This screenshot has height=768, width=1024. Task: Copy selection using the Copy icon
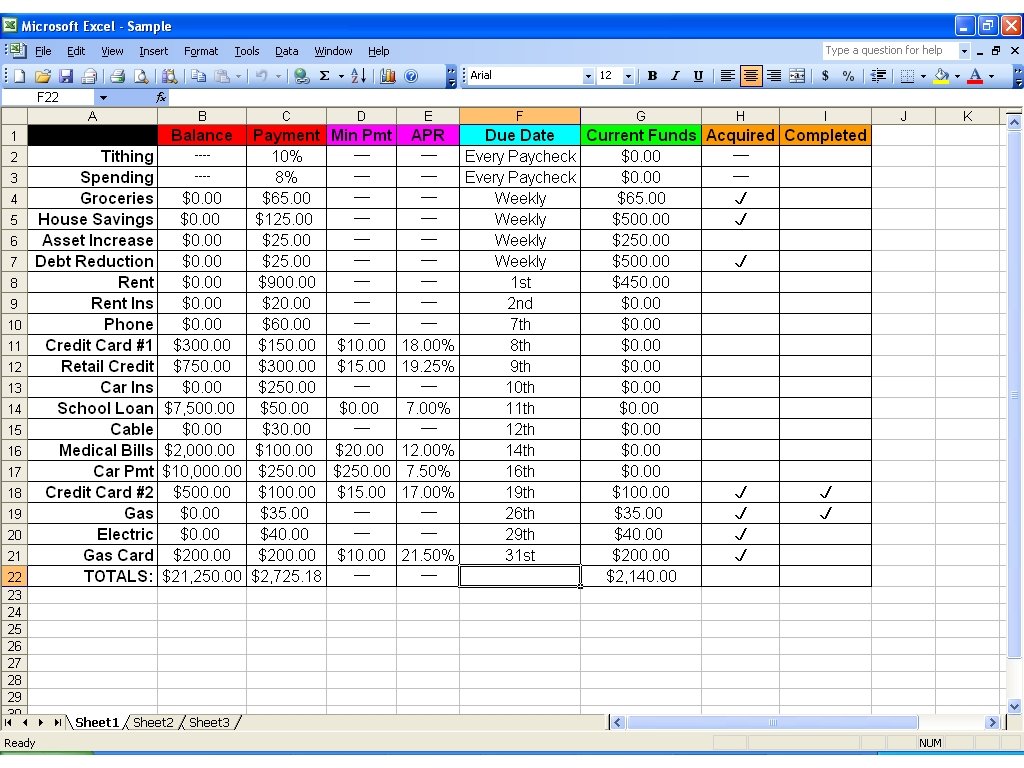(x=198, y=76)
